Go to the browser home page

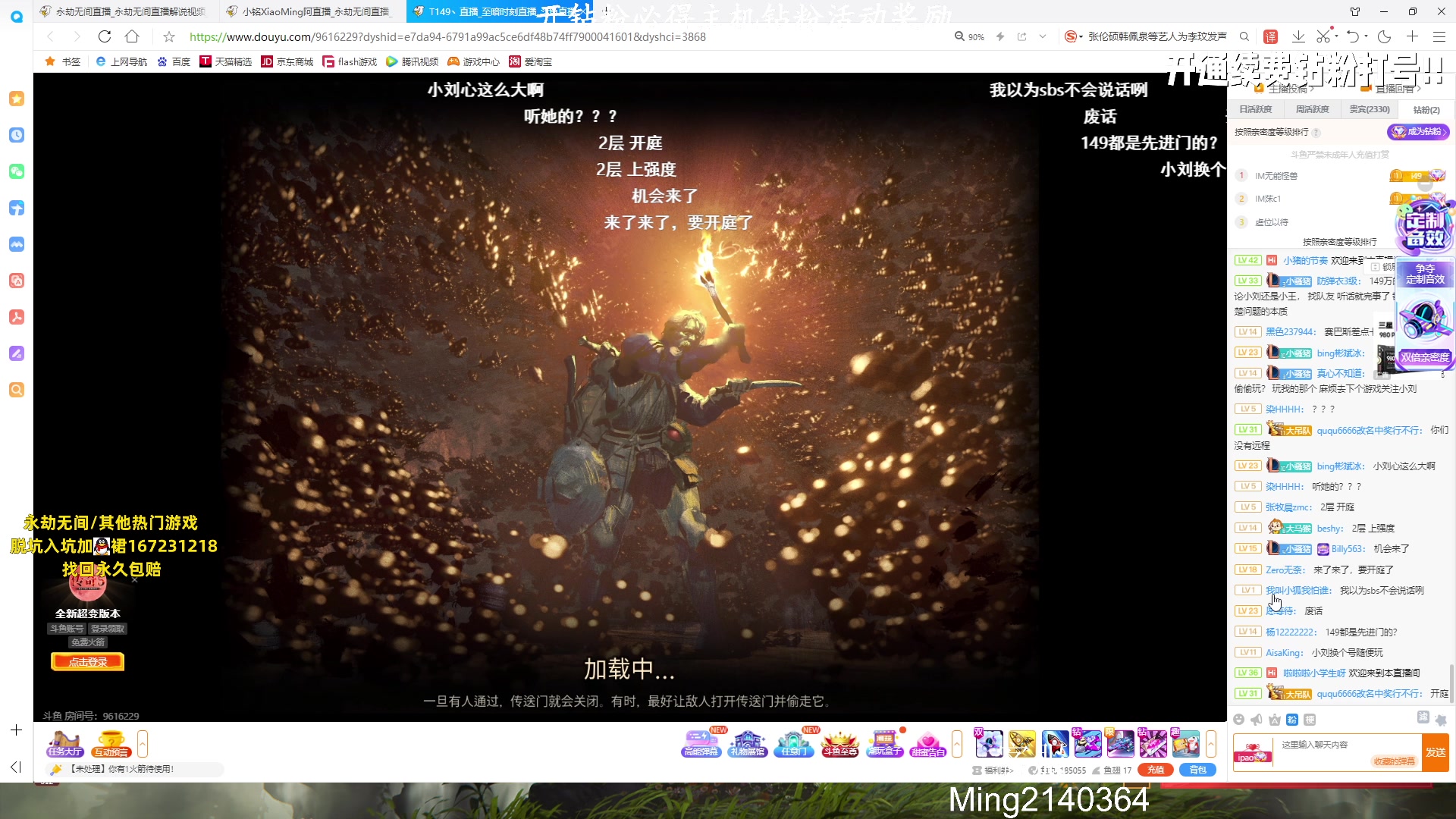(132, 36)
